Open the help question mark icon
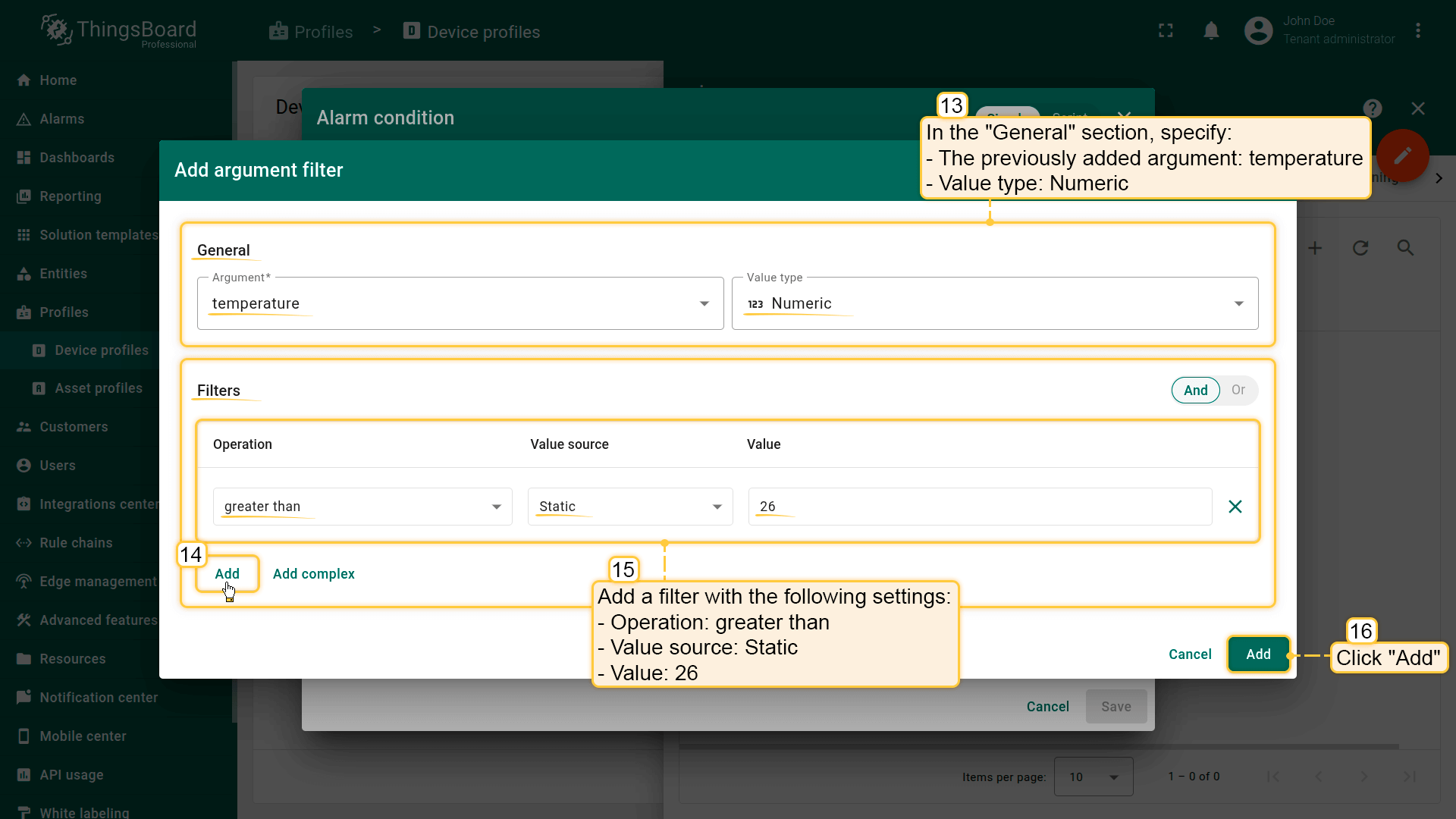 tap(1372, 108)
